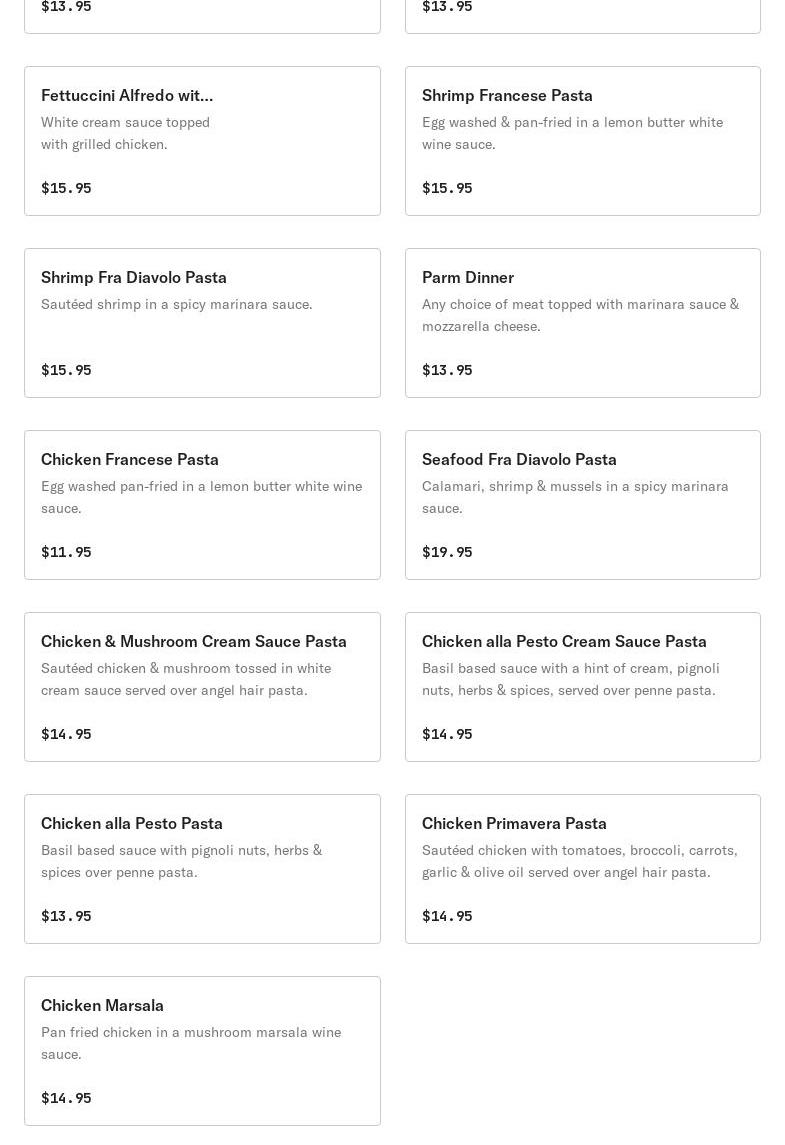Image resolution: width=785 pixels, height=1145 pixels.
Task: Select the Shrimp Francese Pasta card
Action: click(x=507, y=96)
